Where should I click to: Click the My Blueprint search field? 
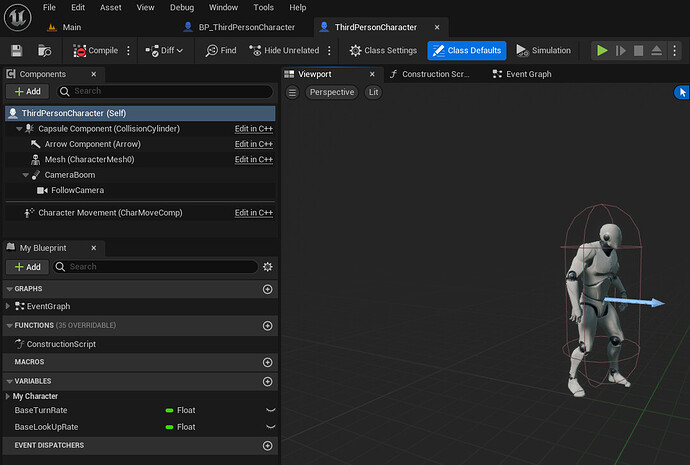(155, 267)
